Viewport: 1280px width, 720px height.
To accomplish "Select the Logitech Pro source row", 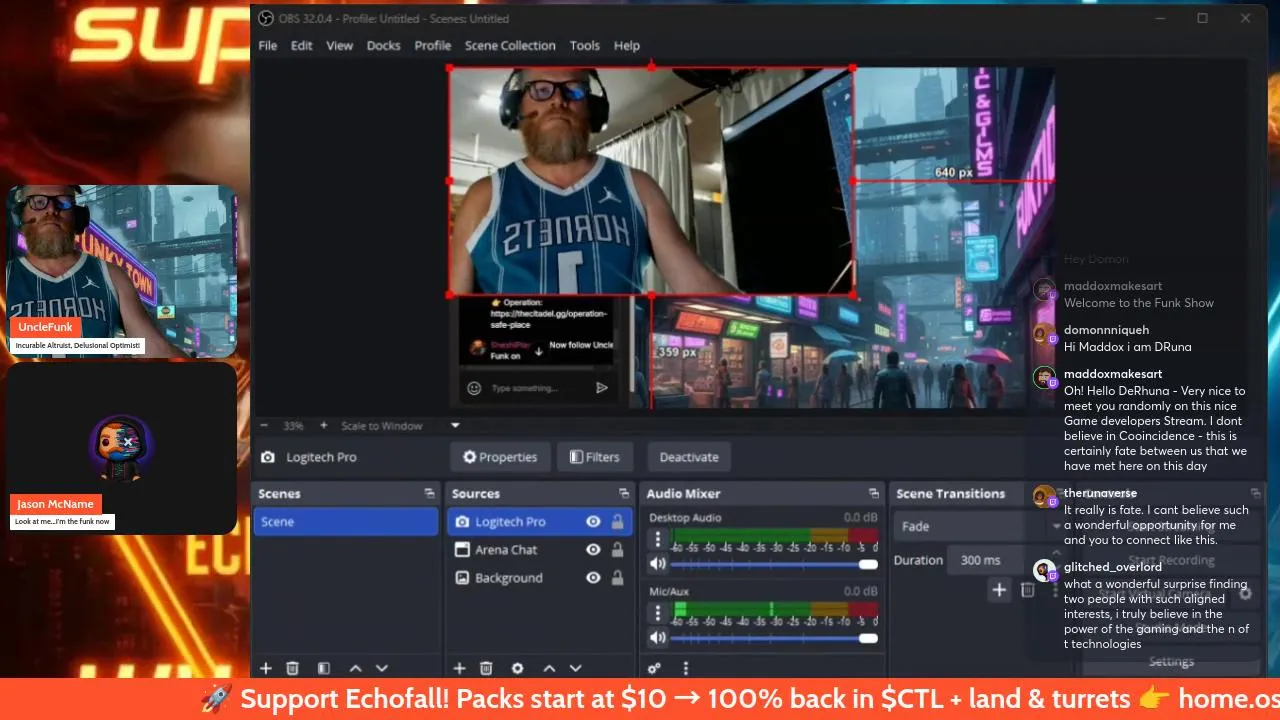I will 540,522.
